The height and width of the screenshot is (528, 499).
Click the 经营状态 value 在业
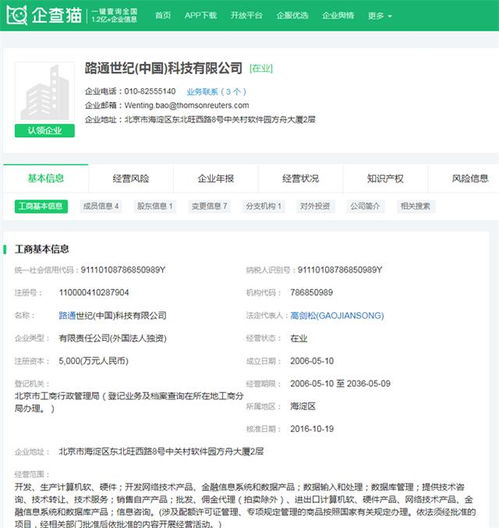(x=299, y=338)
